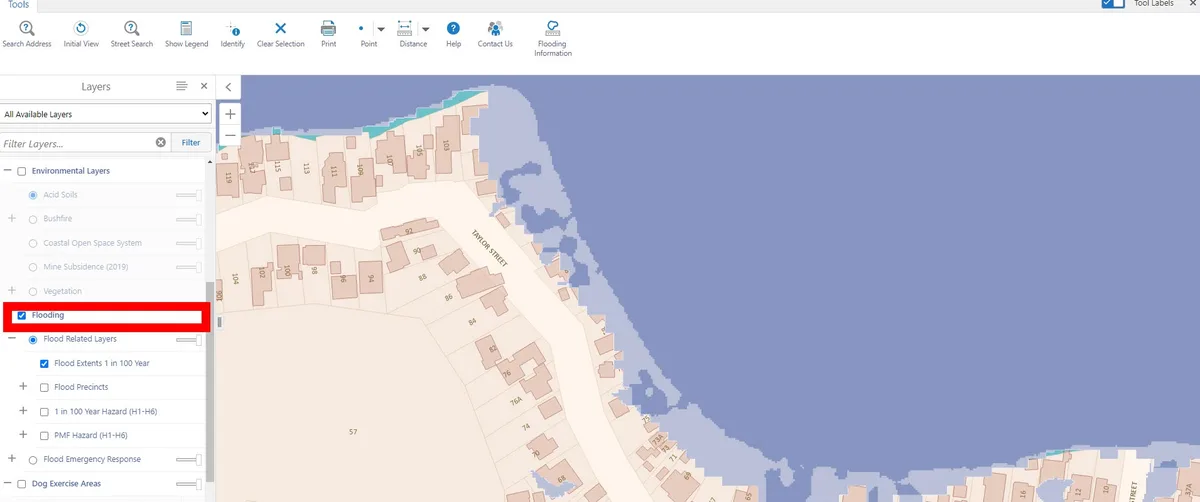1200x502 pixels.
Task: Select the Coastal Open Space System radio
Action: coord(33,243)
